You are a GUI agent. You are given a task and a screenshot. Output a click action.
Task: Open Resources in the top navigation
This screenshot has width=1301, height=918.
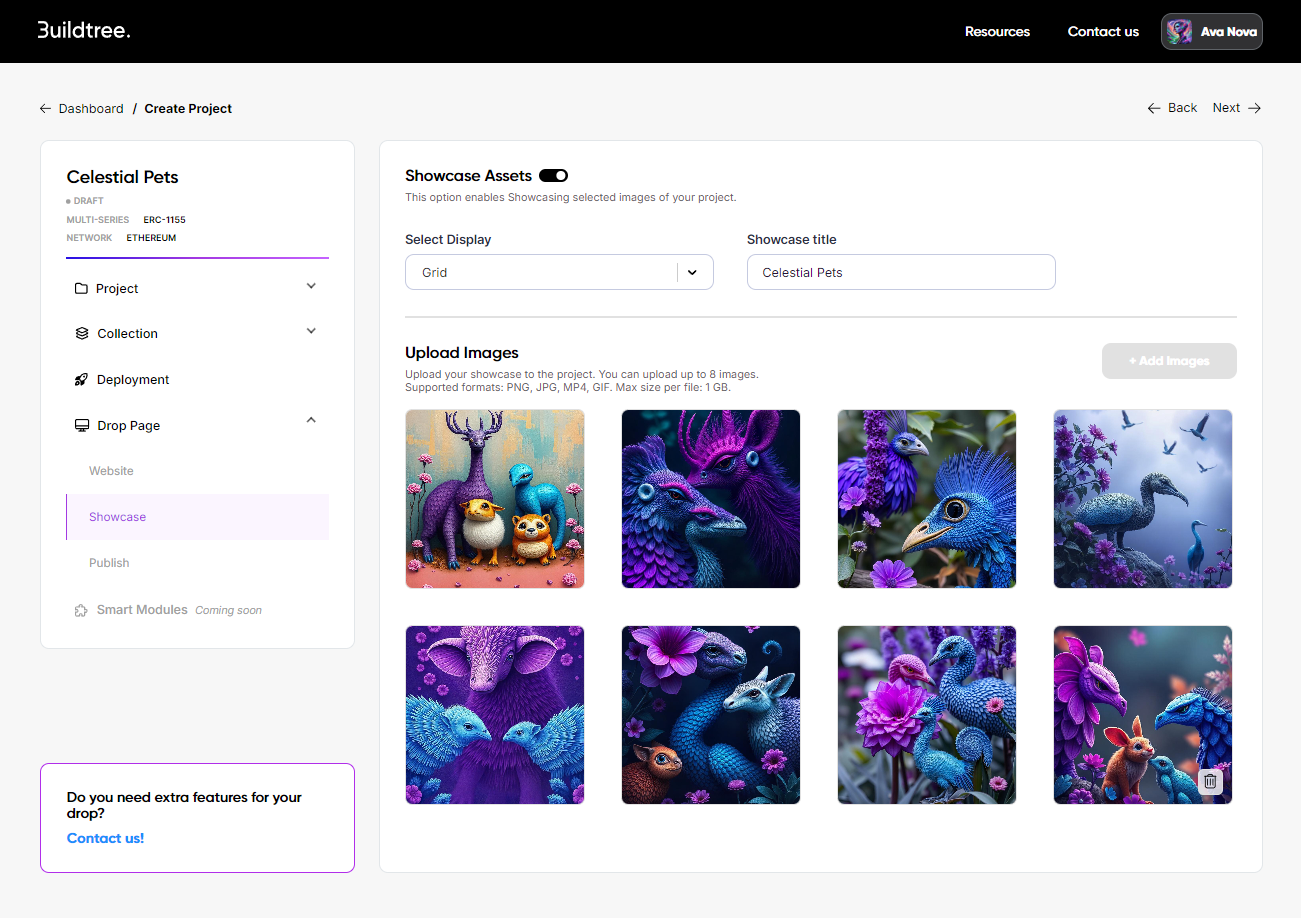click(997, 32)
